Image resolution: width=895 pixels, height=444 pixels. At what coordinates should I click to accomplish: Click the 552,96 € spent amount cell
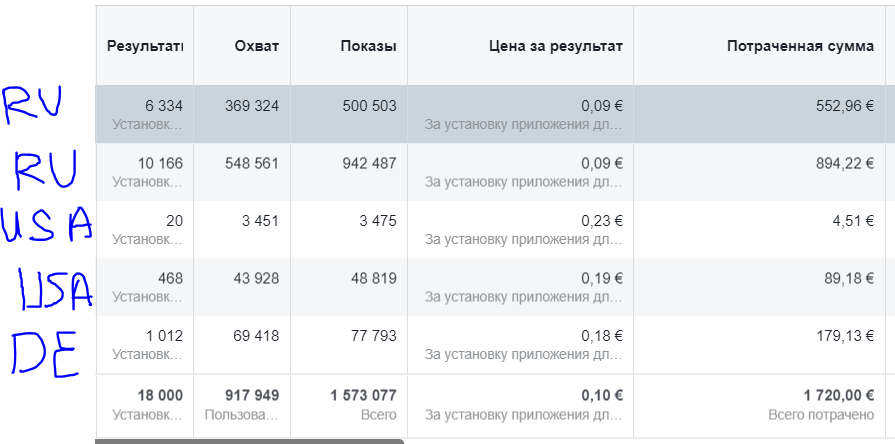coord(844,105)
